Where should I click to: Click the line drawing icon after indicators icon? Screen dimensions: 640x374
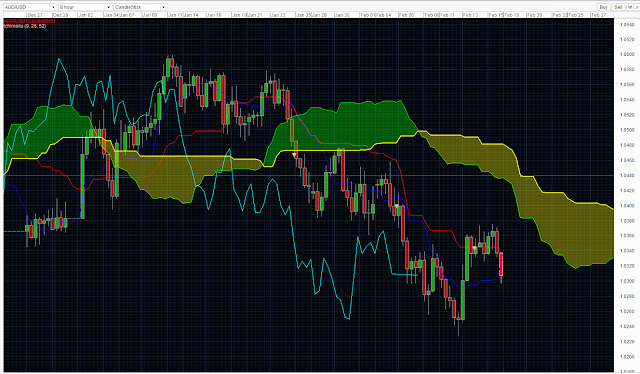(636, 7)
